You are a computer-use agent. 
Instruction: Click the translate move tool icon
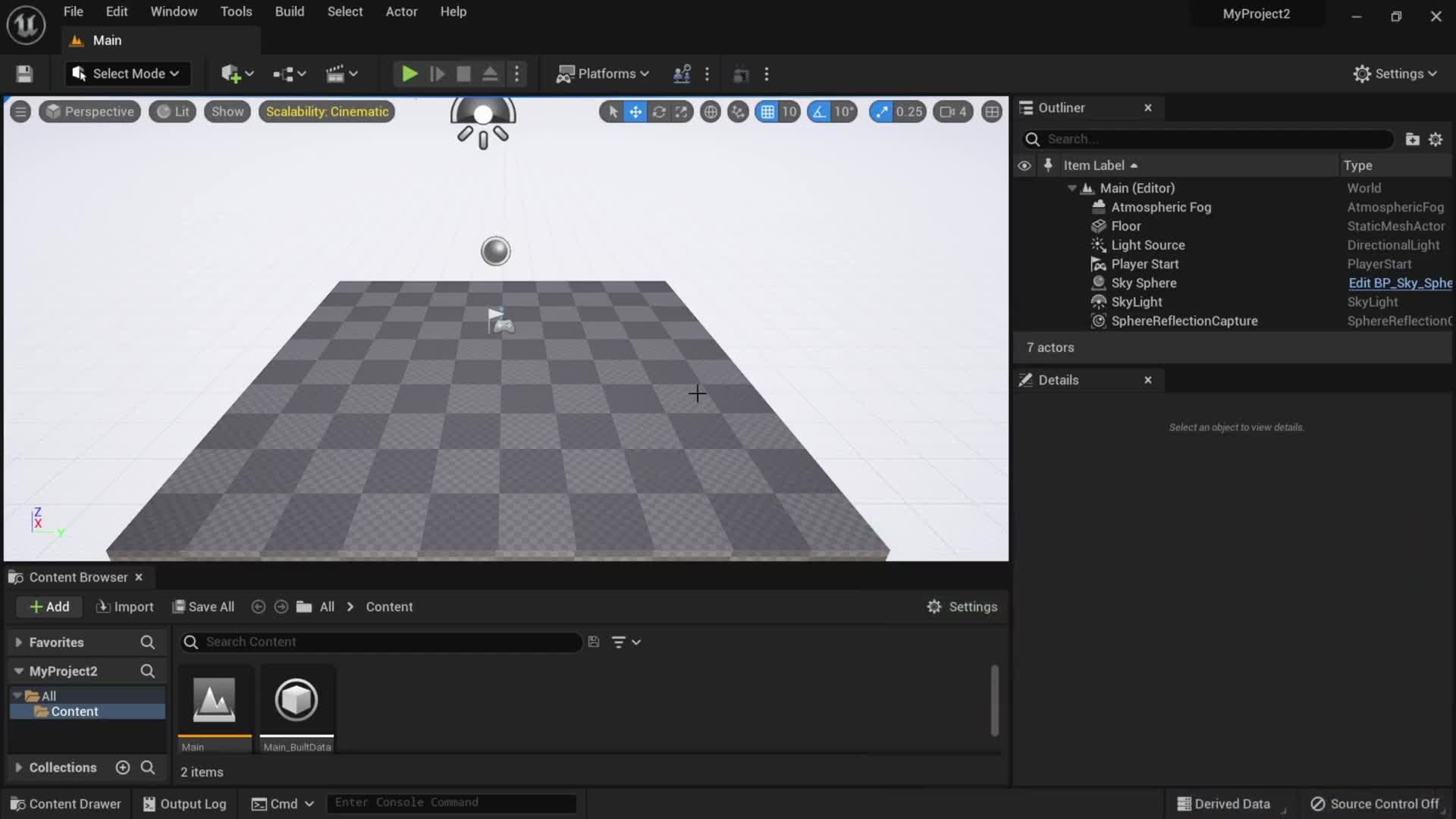point(635,112)
